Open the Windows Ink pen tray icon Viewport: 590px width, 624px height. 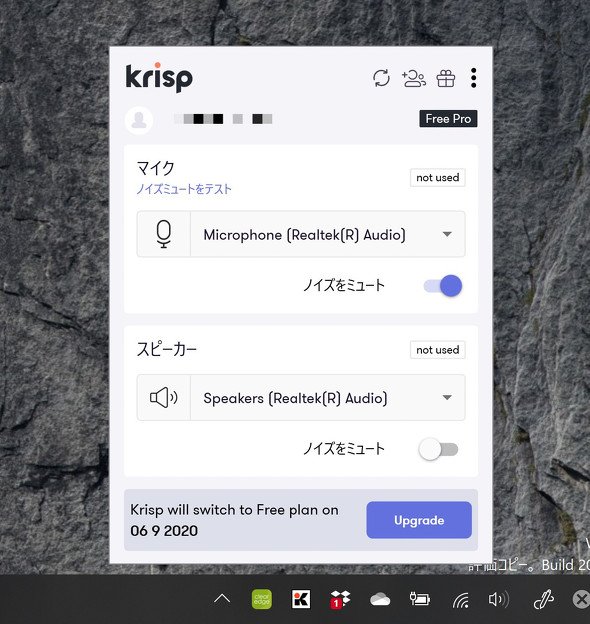click(x=543, y=600)
